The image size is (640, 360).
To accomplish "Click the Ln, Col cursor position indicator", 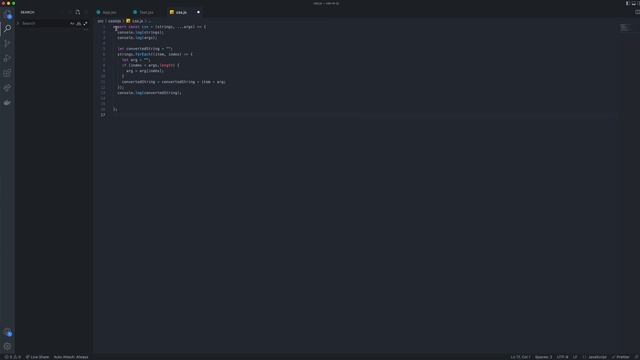I will click(x=520, y=357).
